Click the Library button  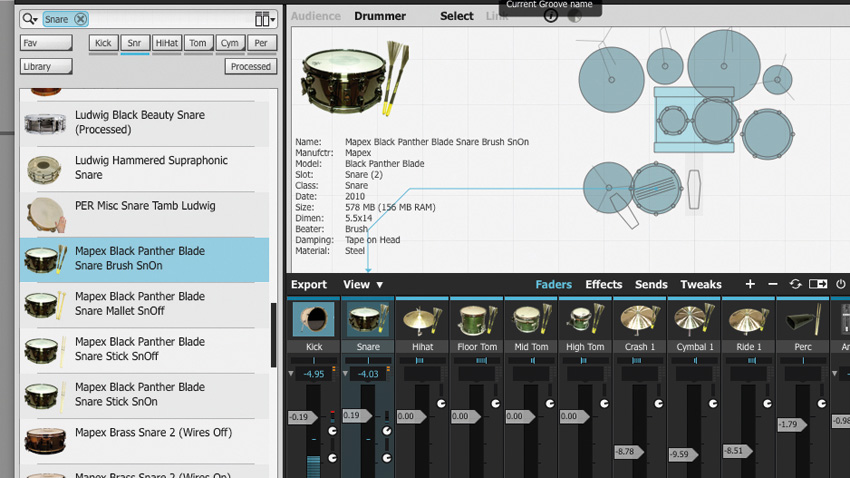click(46, 67)
